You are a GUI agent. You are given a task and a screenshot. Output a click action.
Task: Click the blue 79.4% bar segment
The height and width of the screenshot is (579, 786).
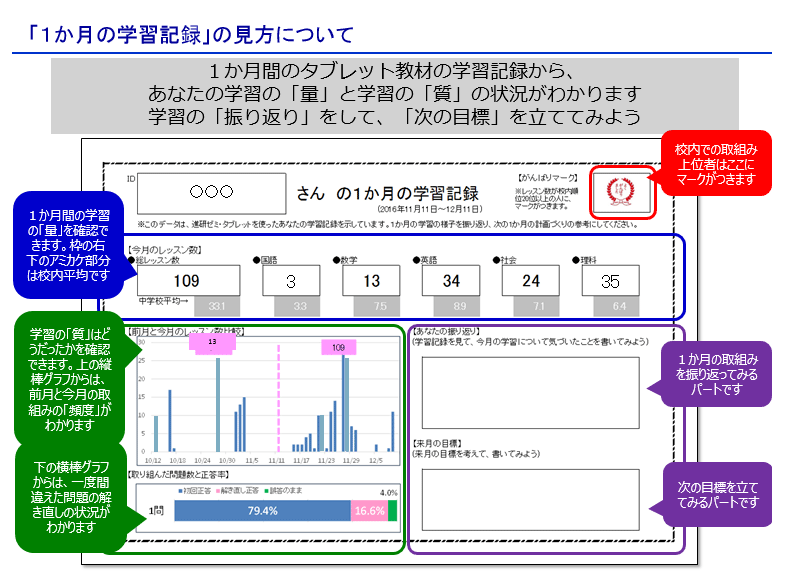point(262,511)
